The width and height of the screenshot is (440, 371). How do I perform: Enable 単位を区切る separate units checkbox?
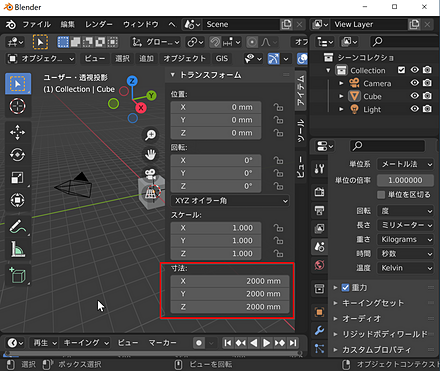(381, 195)
